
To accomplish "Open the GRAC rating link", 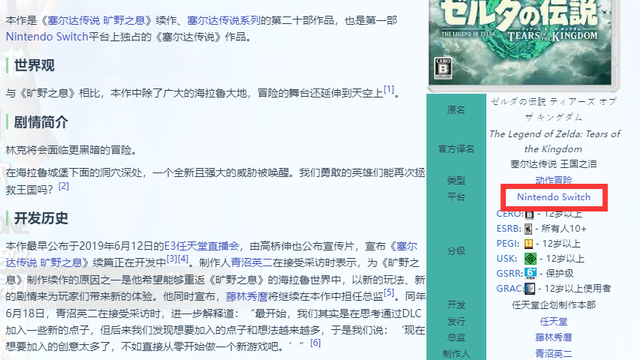I will (509, 289).
